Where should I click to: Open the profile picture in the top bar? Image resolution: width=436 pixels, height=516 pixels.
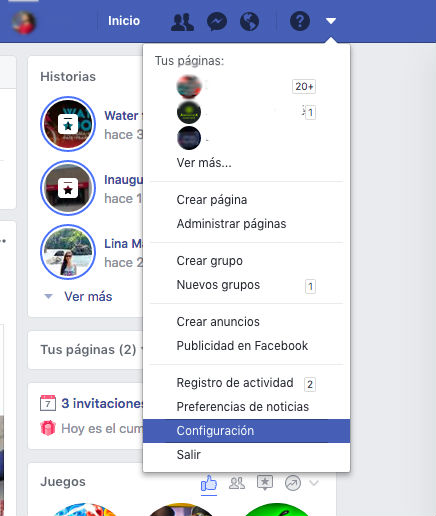point(23,22)
